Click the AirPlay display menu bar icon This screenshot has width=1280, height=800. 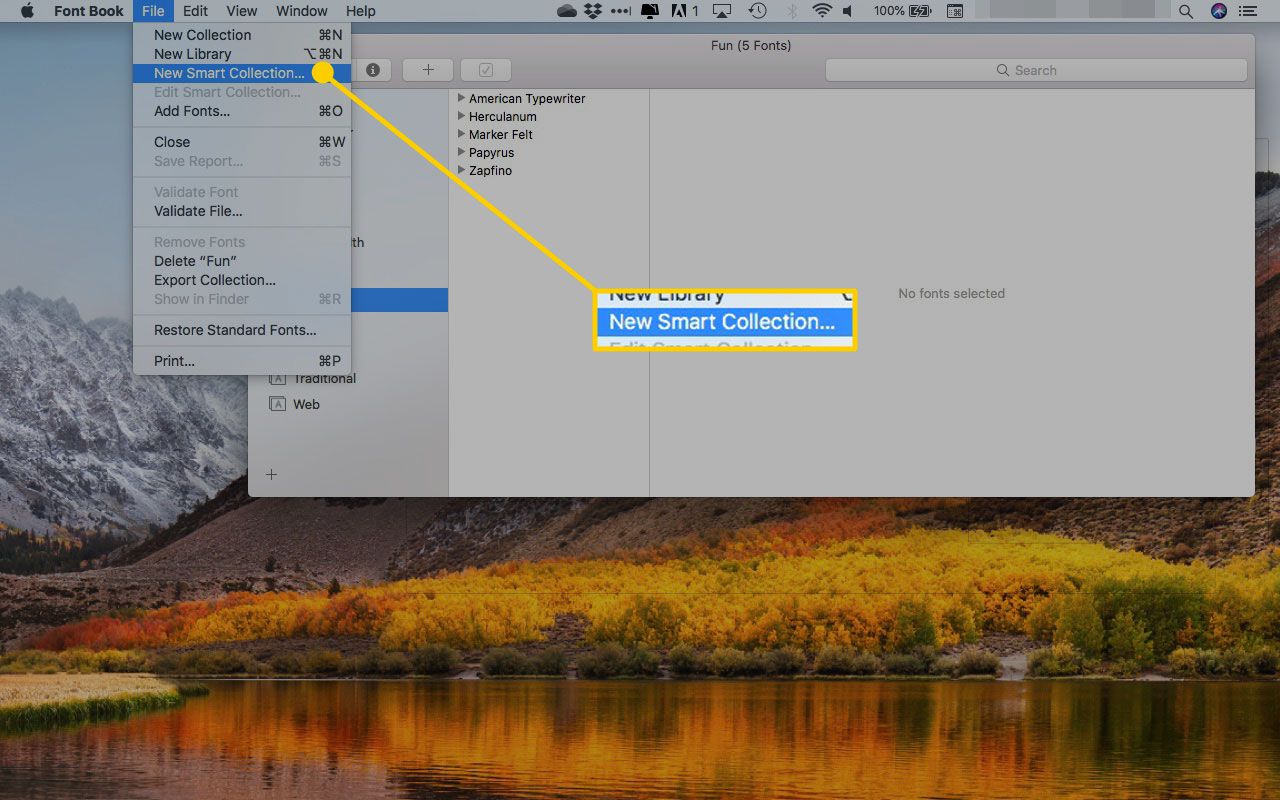click(723, 11)
